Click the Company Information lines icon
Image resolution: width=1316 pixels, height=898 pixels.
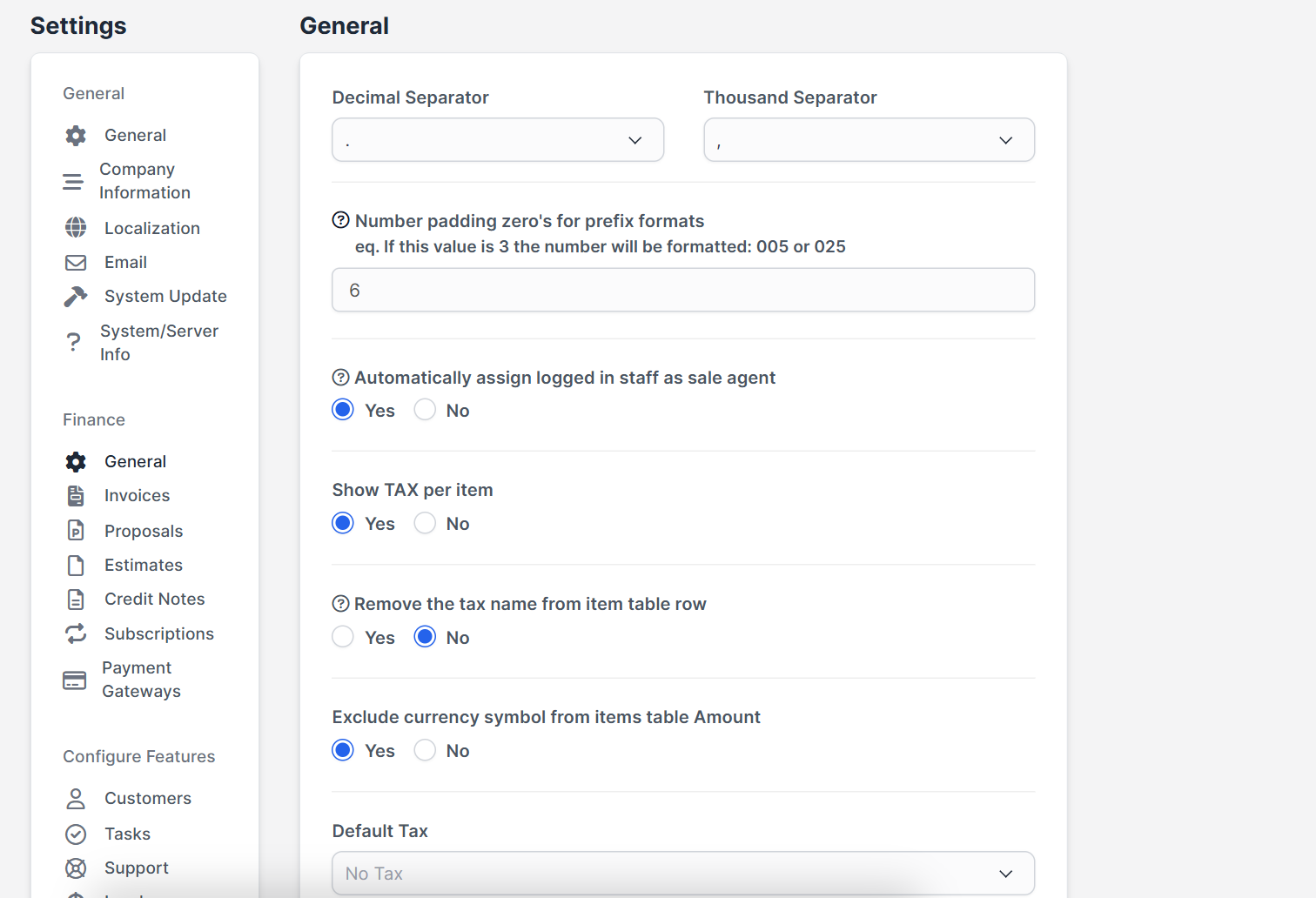(x=73, y=181)
